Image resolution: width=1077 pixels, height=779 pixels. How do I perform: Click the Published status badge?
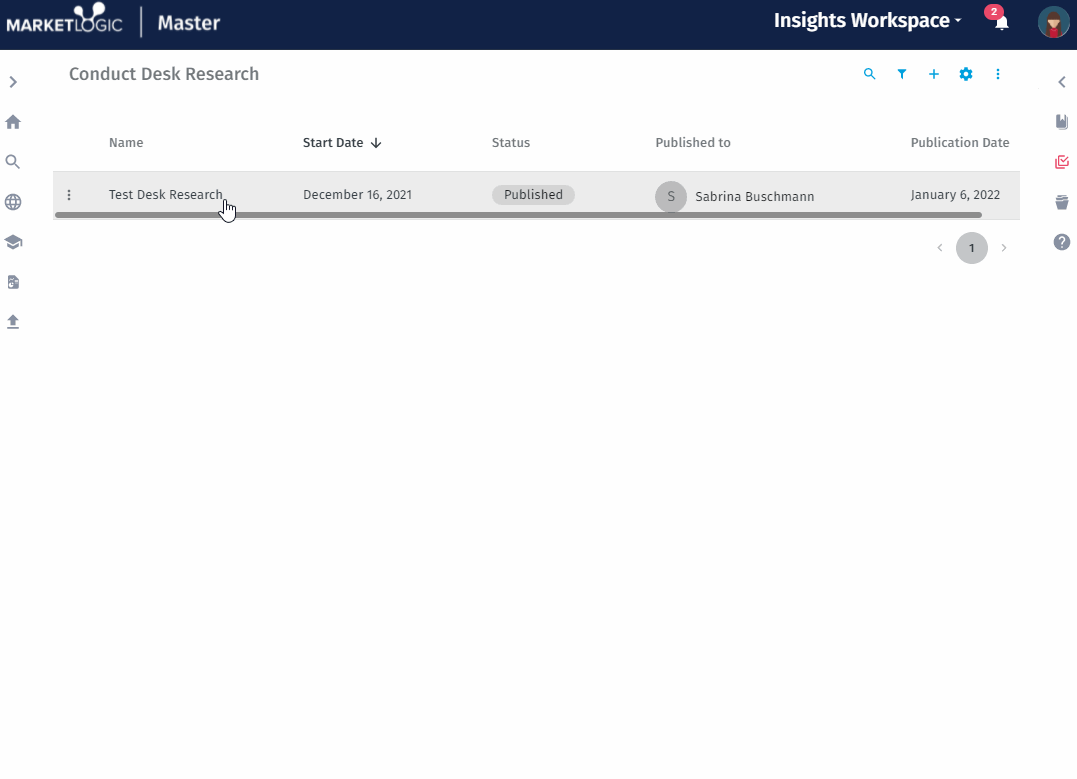(x=533, y=194)
